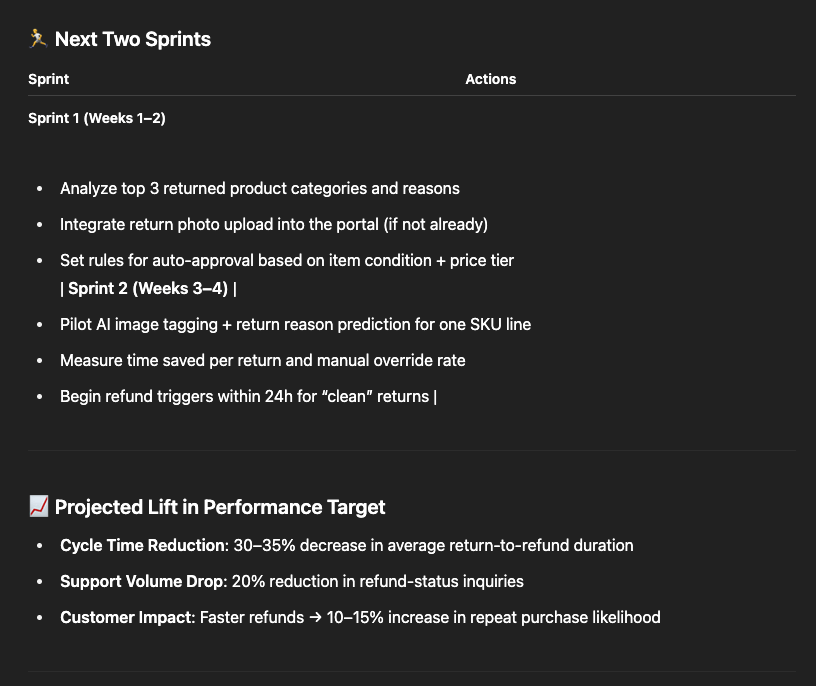This screenshot has height=686, width=816.
Task: Select the Actions column header
Action: [x=491, y=79]
